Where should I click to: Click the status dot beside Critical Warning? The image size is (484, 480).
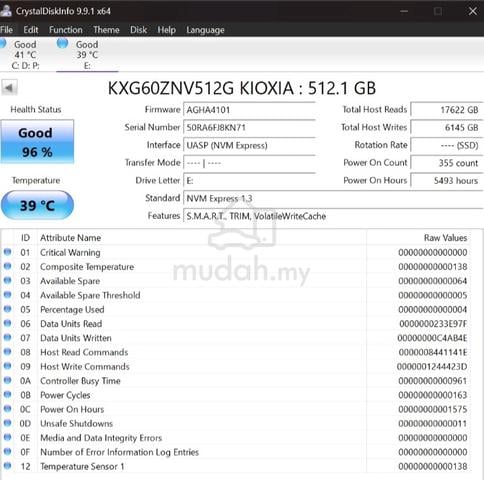(7, 252)
